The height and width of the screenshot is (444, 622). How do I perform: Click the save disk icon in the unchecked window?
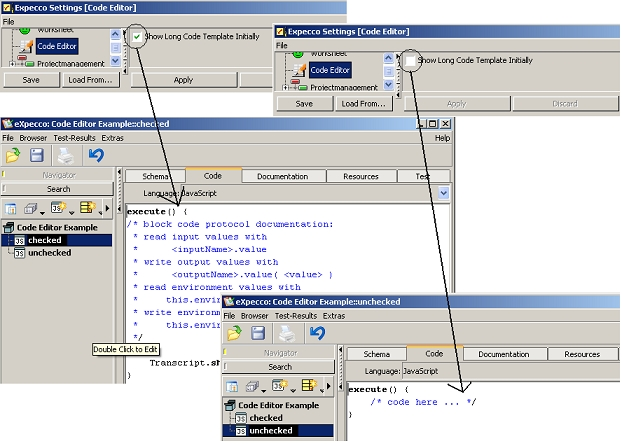click(259, 333)
